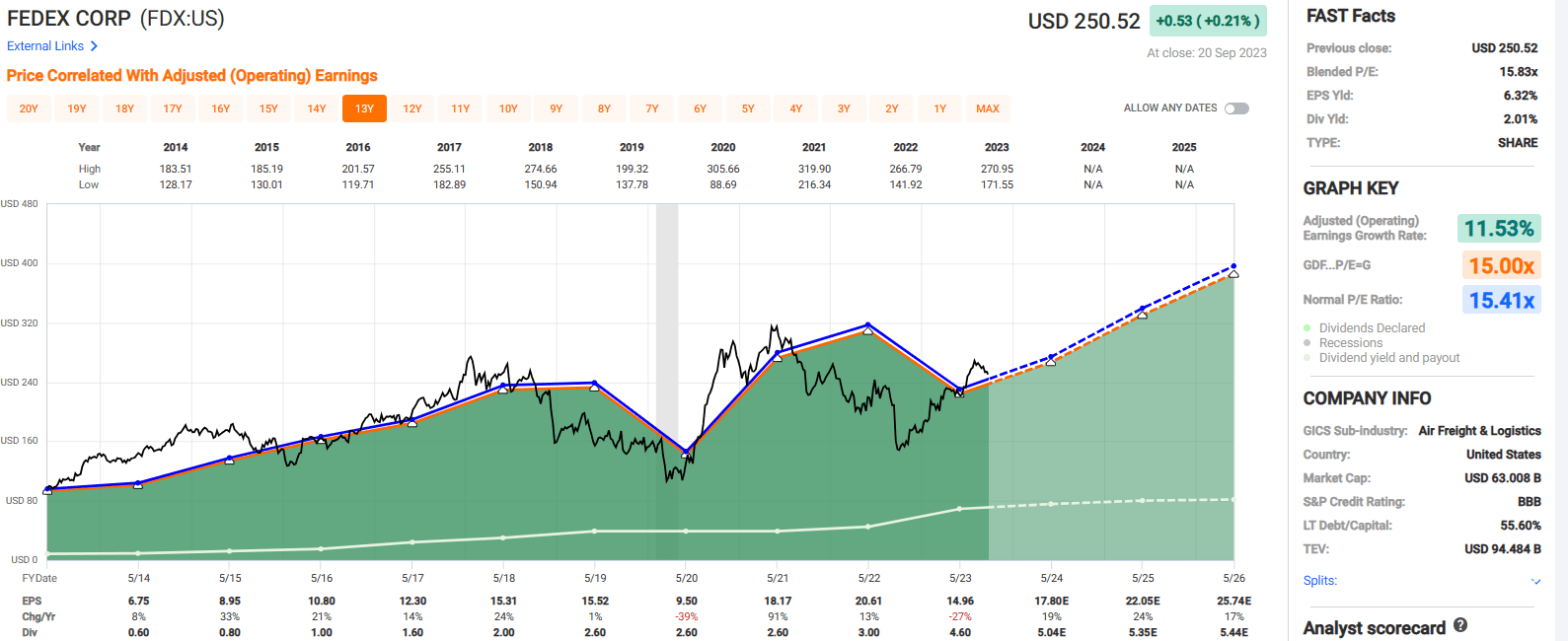Click the Splits link
This screenshot has height=641, width=1568.
[1319, 581]
